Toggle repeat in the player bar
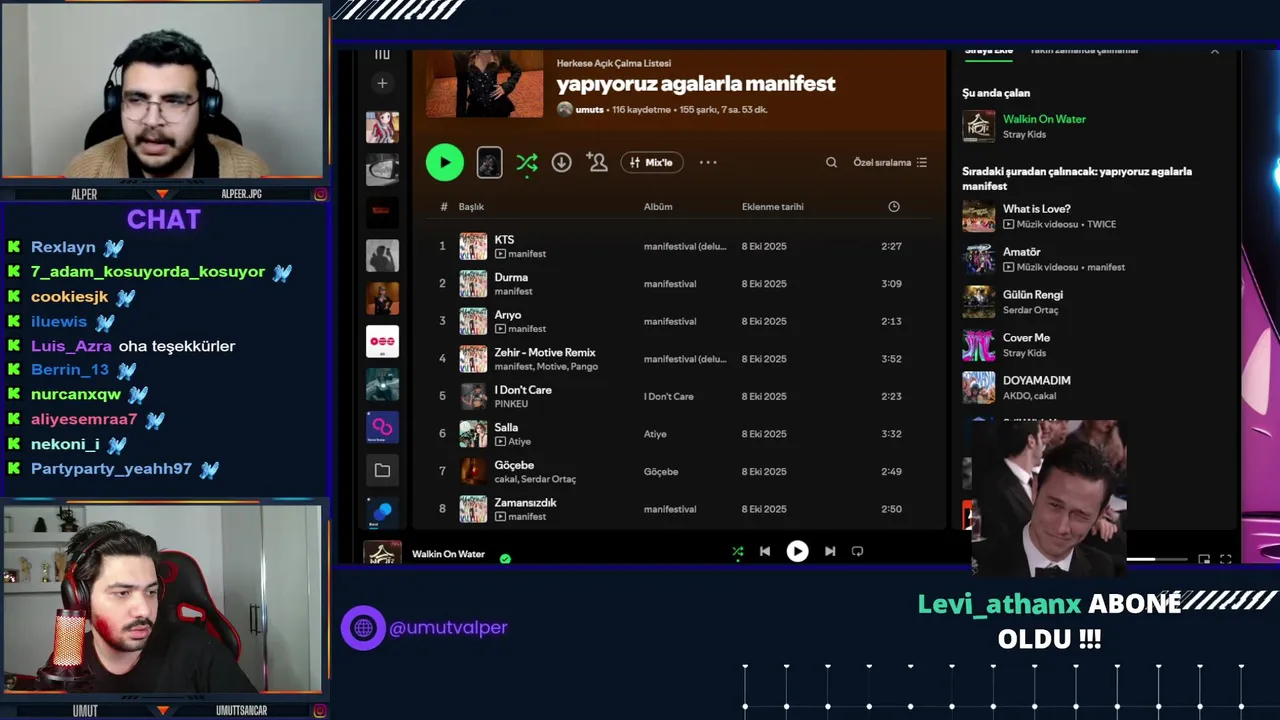The height and width of the screenshot is (720, 1280). [857, 551]
